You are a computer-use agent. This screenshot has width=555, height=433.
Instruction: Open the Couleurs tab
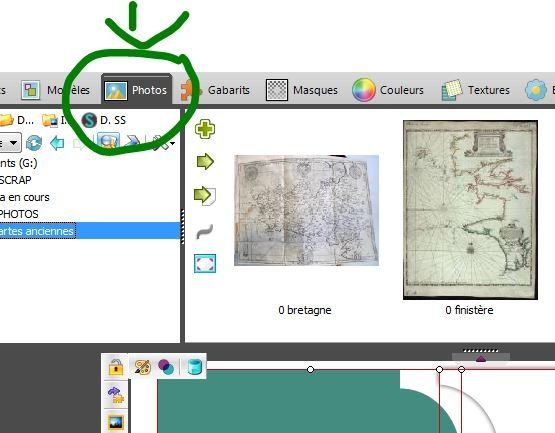pyautogui.click(x=388, y=90)
